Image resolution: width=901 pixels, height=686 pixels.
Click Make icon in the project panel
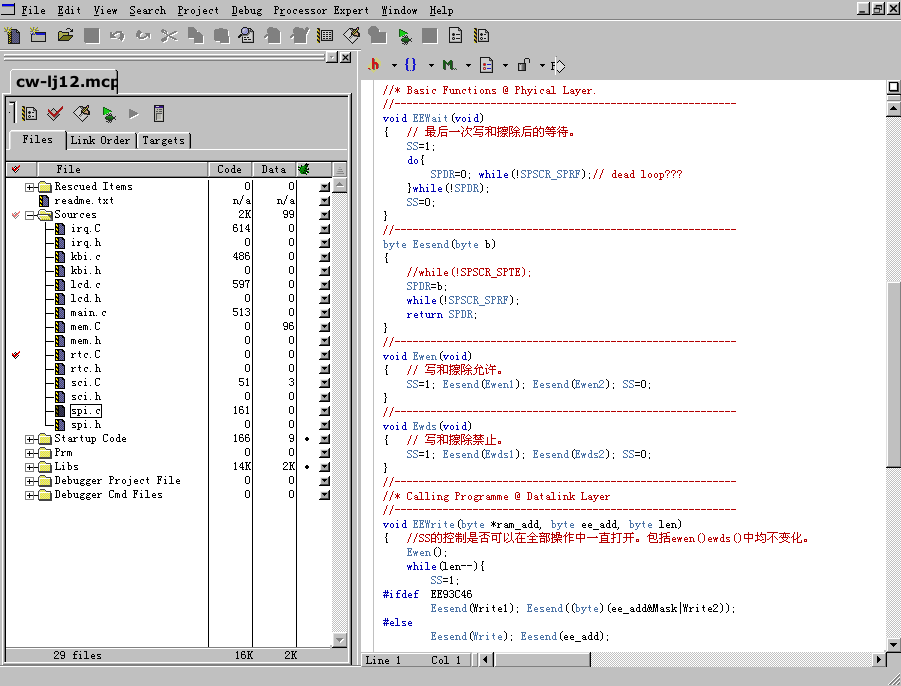(82, 113)
